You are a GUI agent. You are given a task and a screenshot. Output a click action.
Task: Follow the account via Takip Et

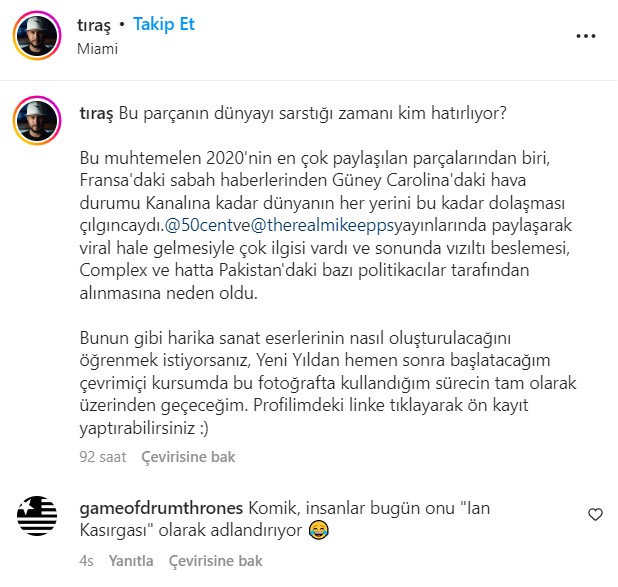[164, 24]
